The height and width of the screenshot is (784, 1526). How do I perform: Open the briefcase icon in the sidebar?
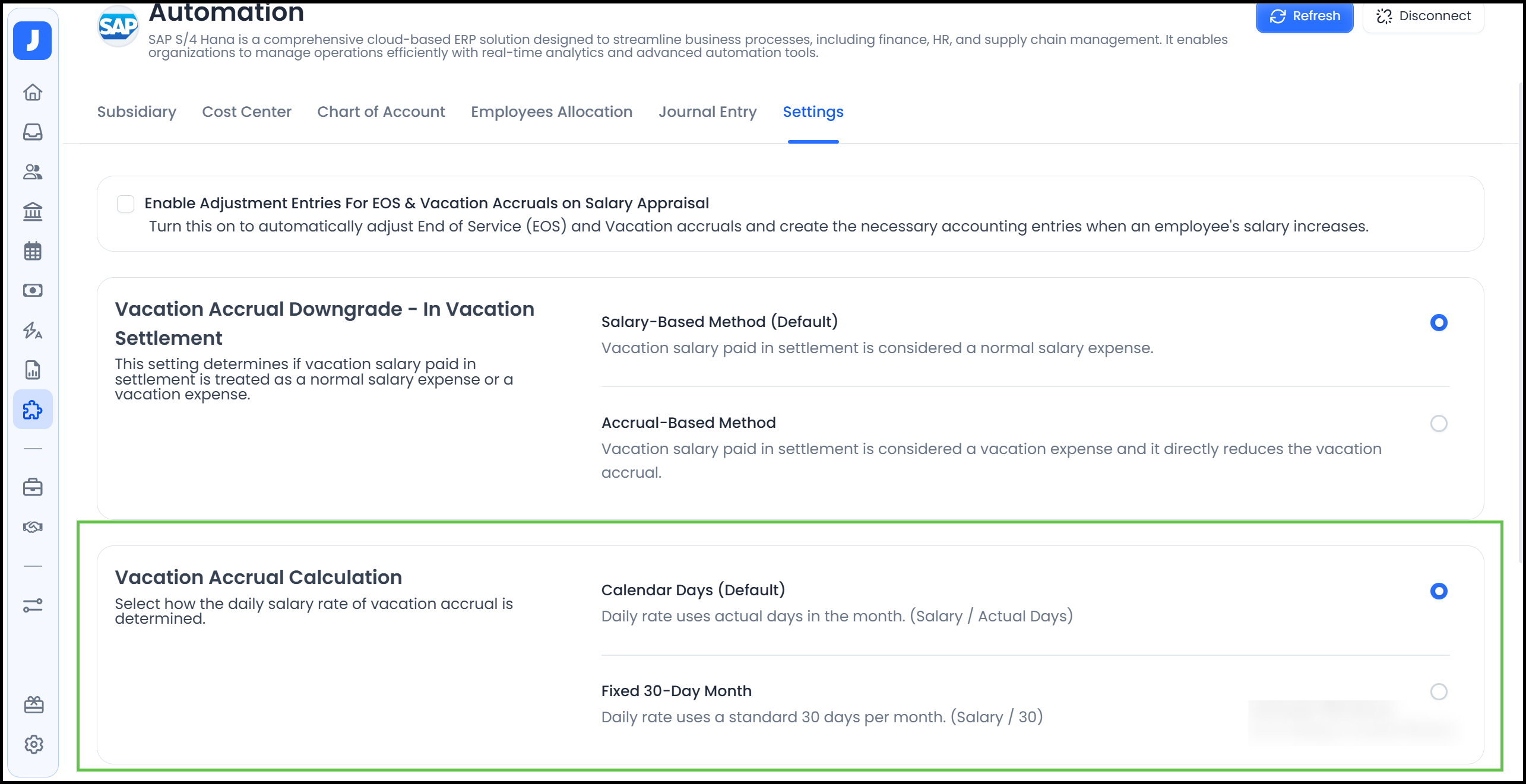[33, 487]
